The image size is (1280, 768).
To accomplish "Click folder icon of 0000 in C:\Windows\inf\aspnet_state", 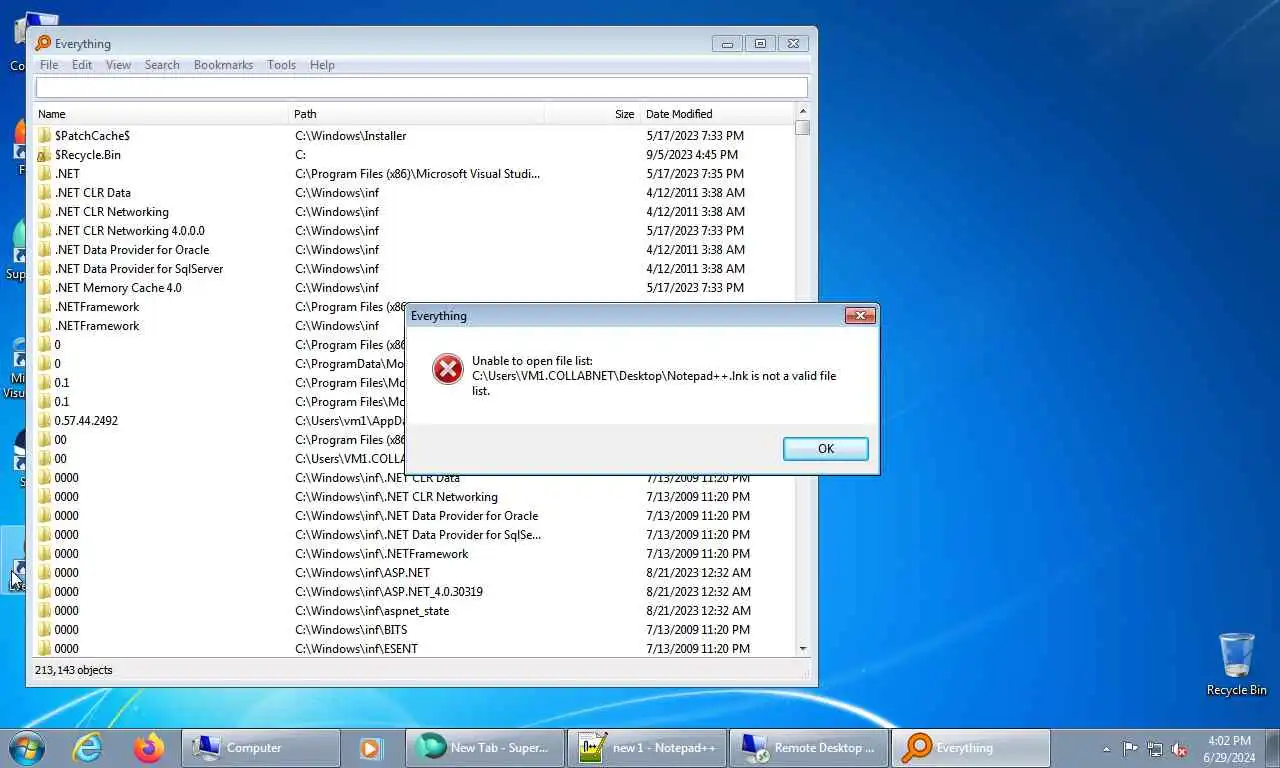I will point(44,610).
